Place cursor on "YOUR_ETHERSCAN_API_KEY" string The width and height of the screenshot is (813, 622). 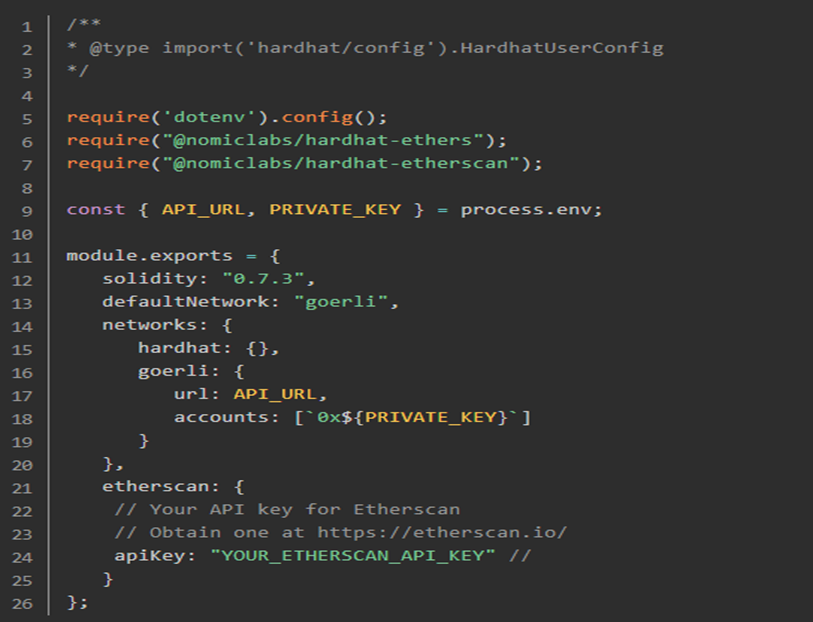point(353,555)
